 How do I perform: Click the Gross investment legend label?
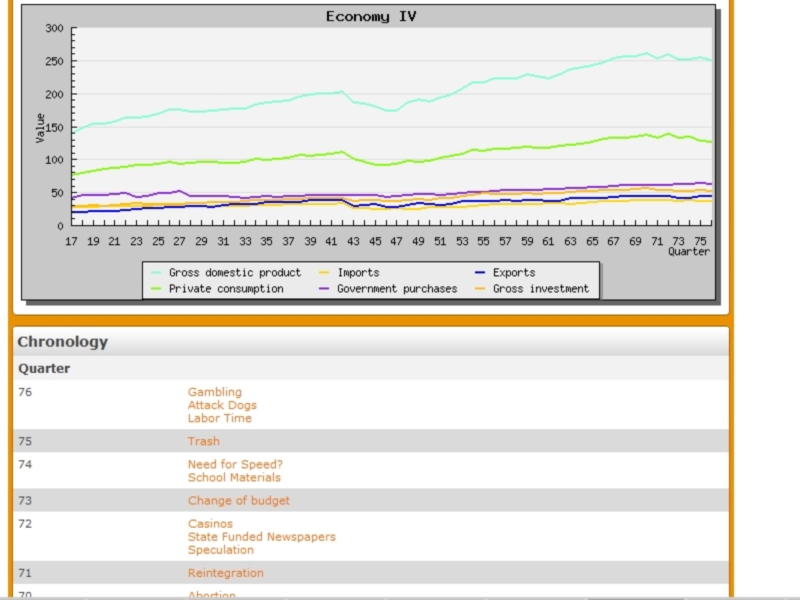pos(541,289)
